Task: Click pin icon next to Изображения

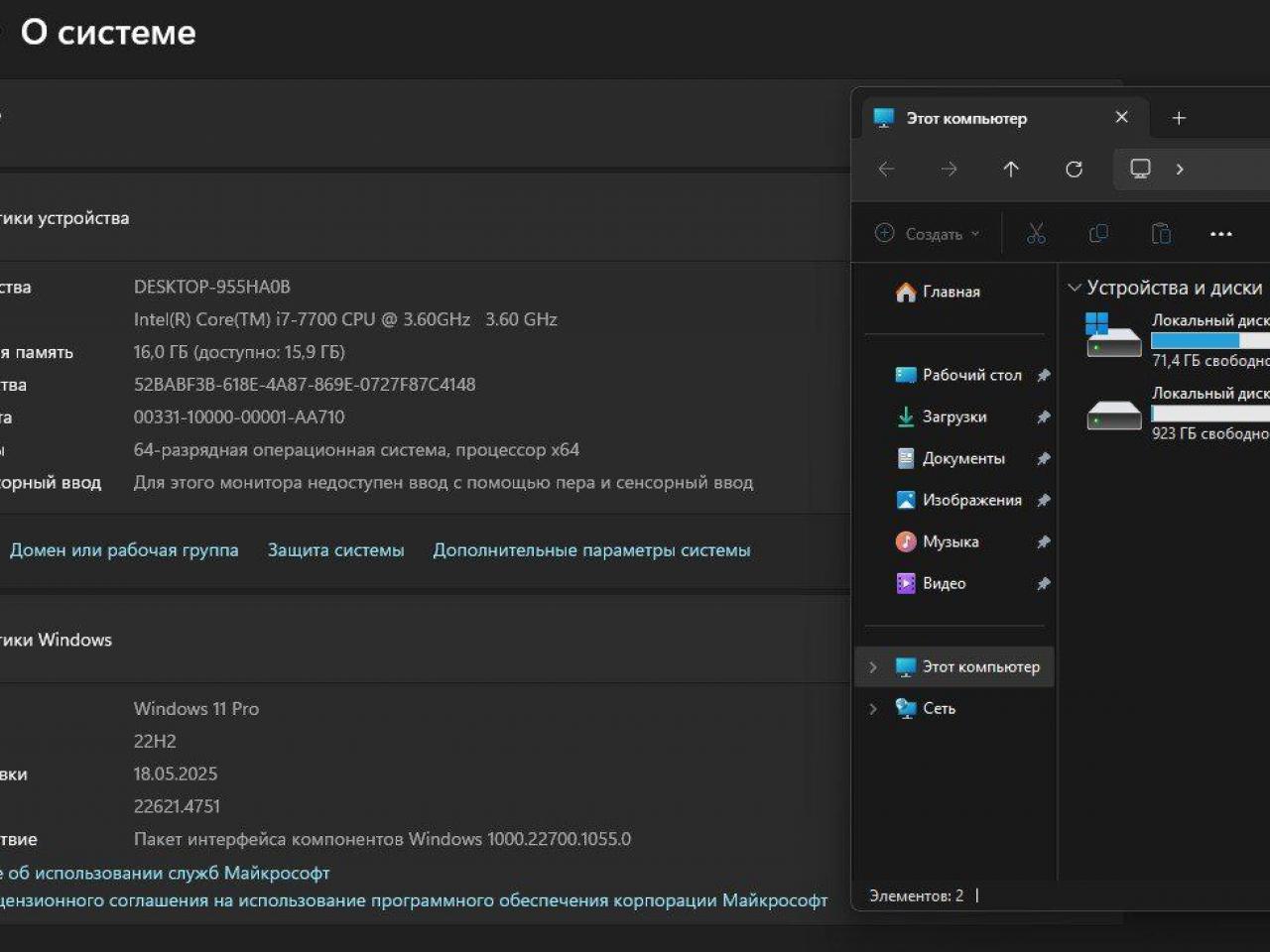Action: [x=1043, y=500]
